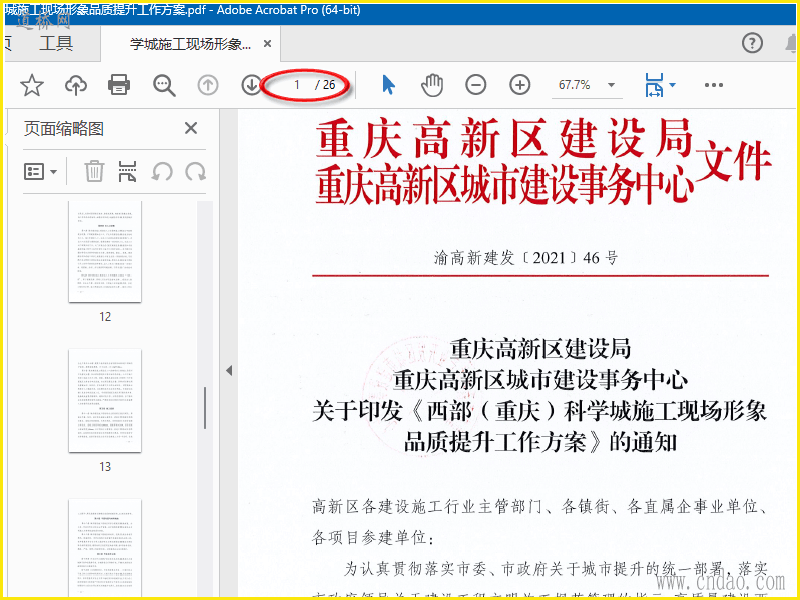Rotate pages counterclockwise

(162, 171)
